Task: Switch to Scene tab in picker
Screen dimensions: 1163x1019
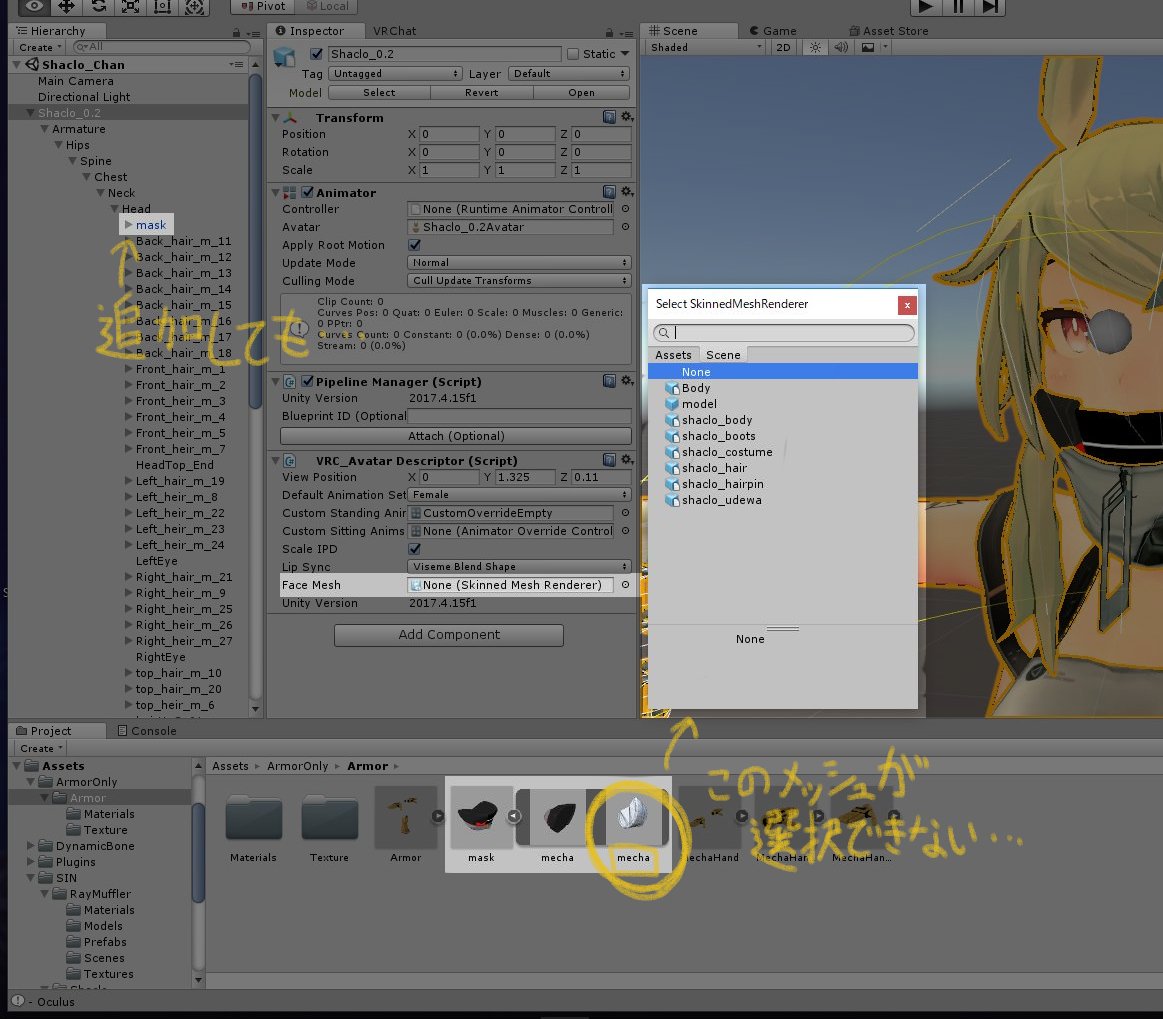Action: tap(723, 355)
